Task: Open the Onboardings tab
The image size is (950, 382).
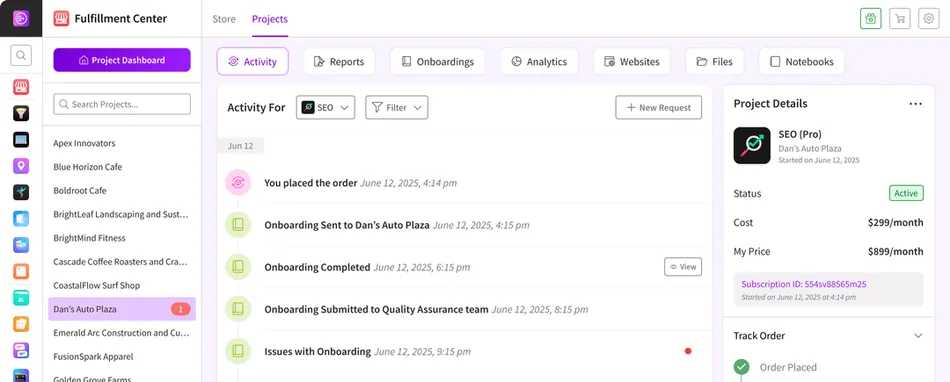Action: 437,62
